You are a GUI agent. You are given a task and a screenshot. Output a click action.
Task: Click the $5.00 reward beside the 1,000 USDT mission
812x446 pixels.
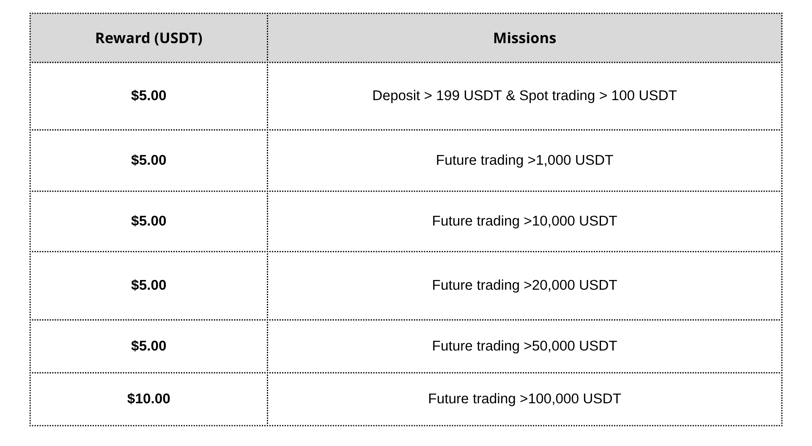[x=149, y=160]
